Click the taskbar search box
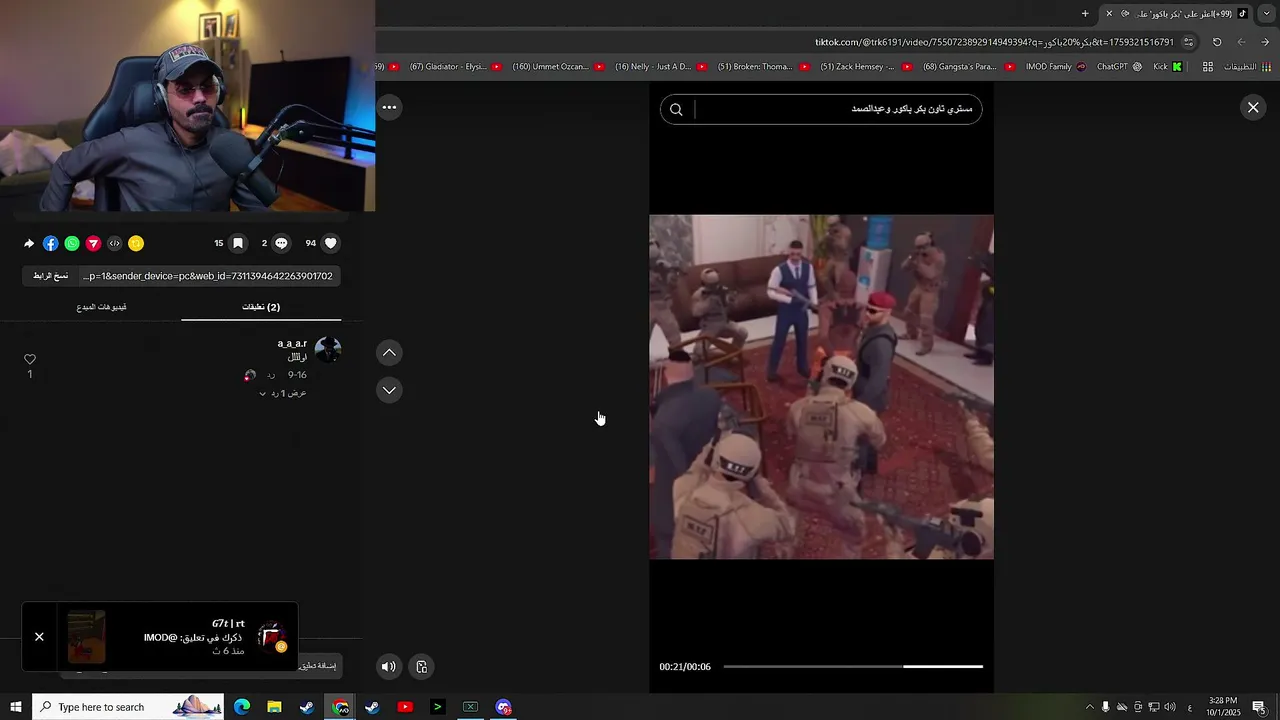 coord(128,707)
